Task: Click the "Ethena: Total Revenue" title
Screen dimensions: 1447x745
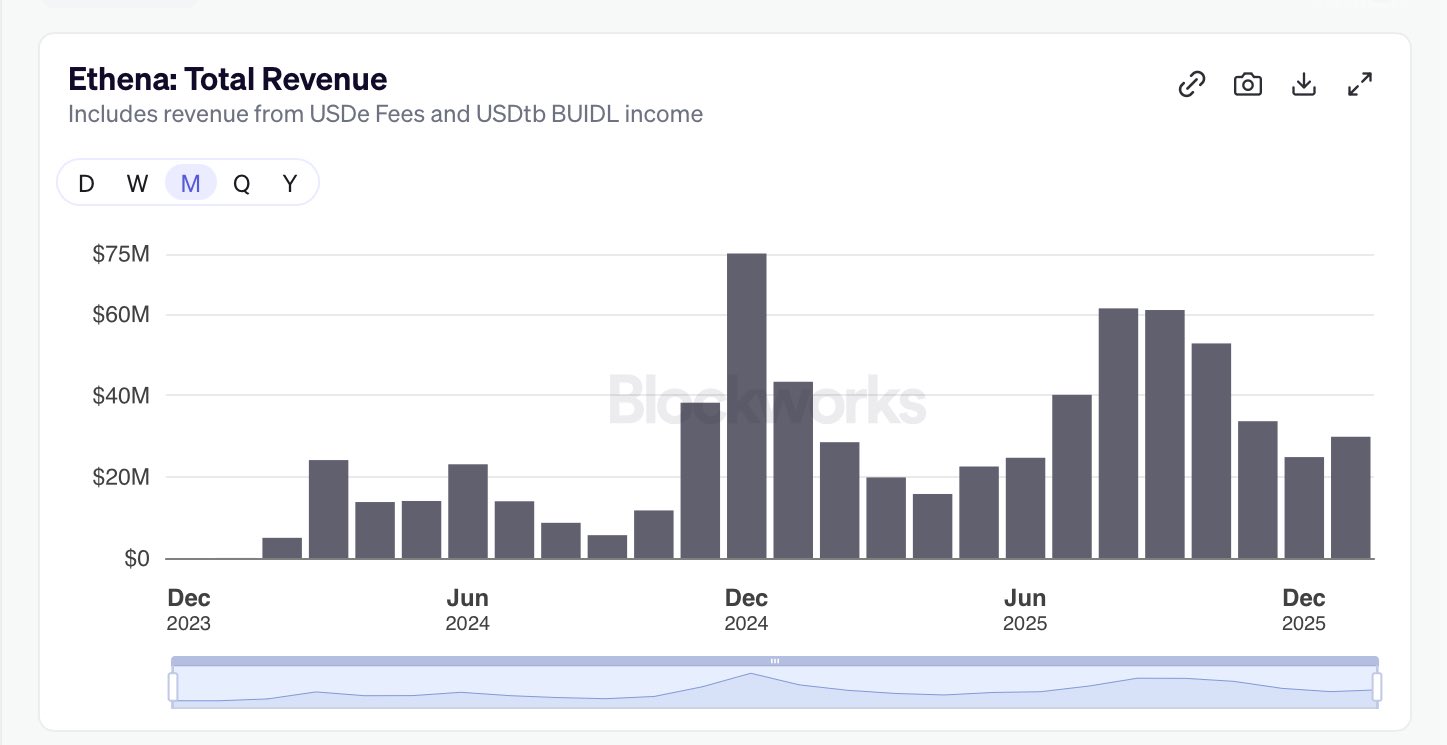Action: point(227,79)
